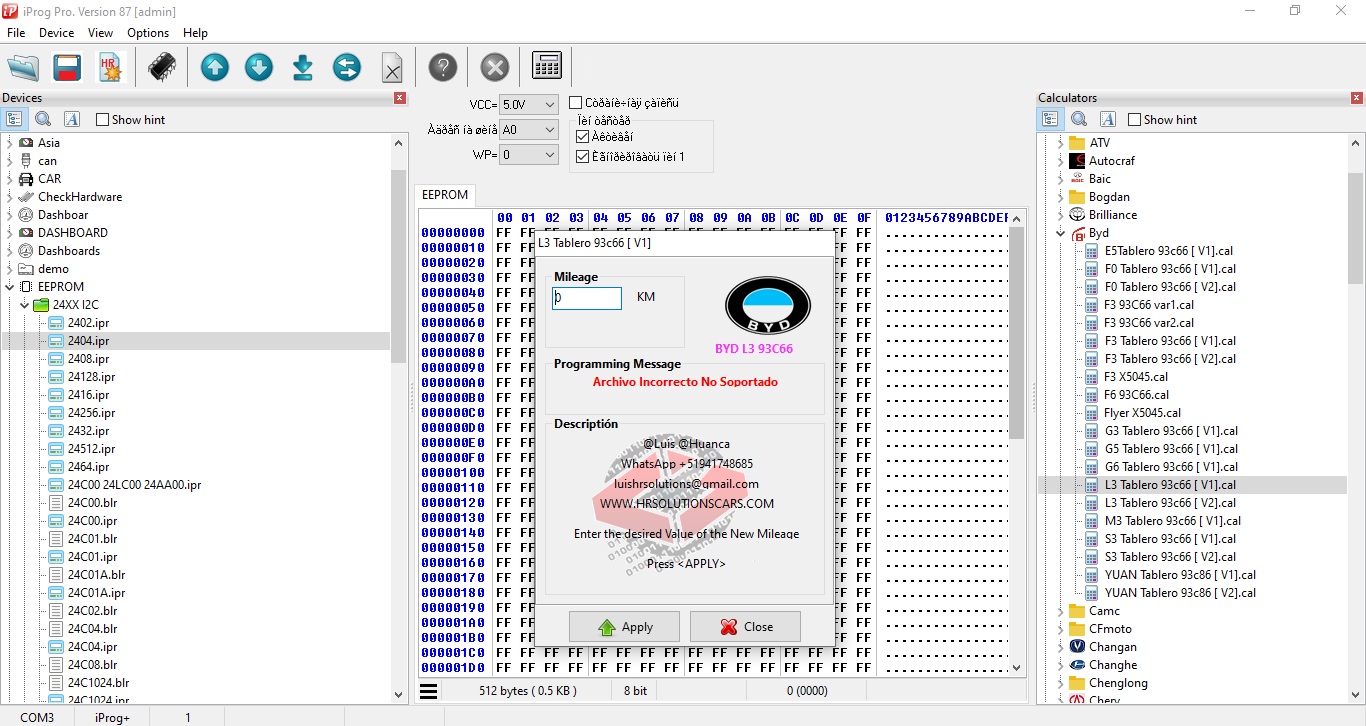Screen dimensions: 1366x726
Task: Toggle checkbox with label ending in 1
Action: point(583,156)
